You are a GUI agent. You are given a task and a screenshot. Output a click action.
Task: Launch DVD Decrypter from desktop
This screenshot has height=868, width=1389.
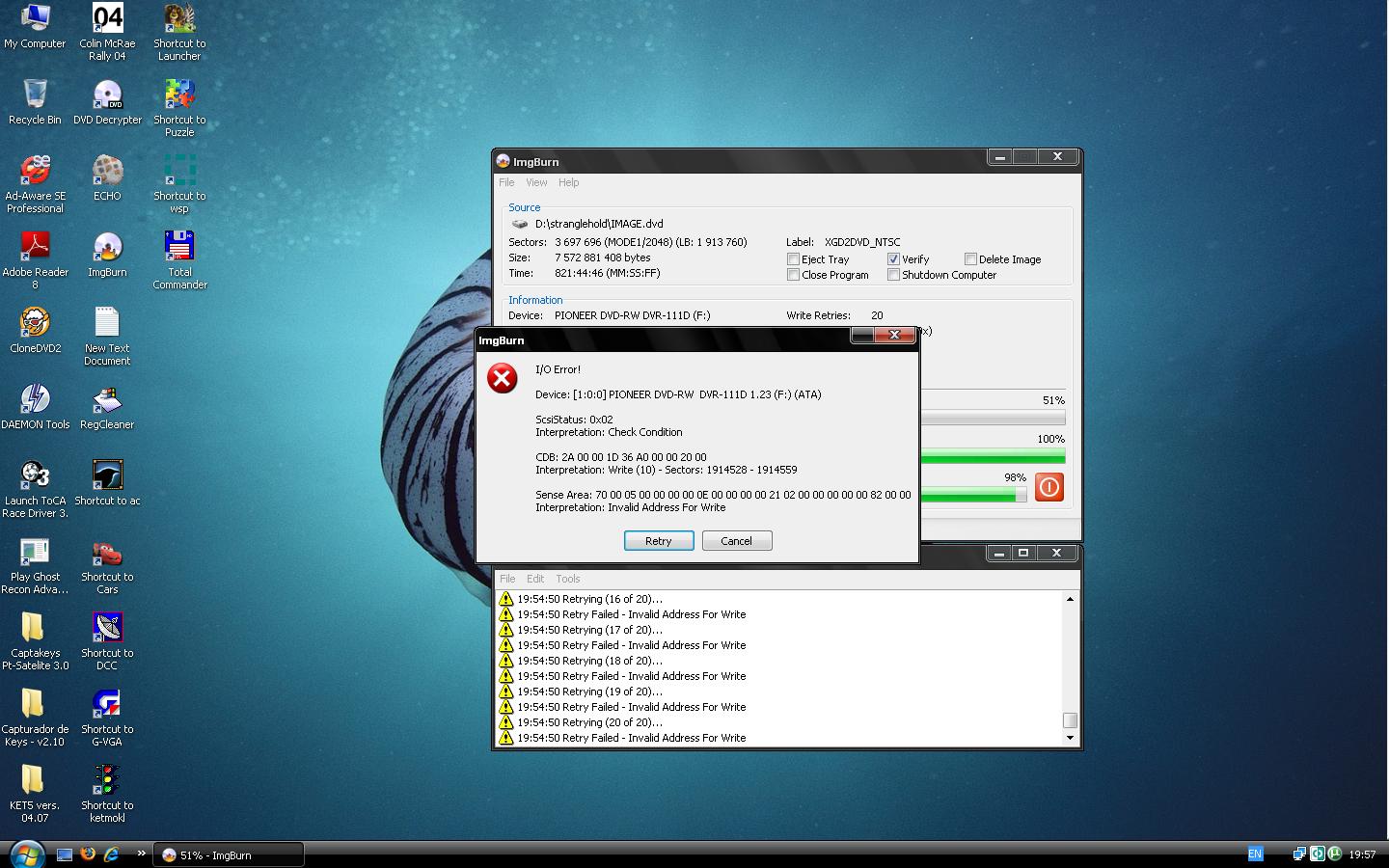coord(107,102)
